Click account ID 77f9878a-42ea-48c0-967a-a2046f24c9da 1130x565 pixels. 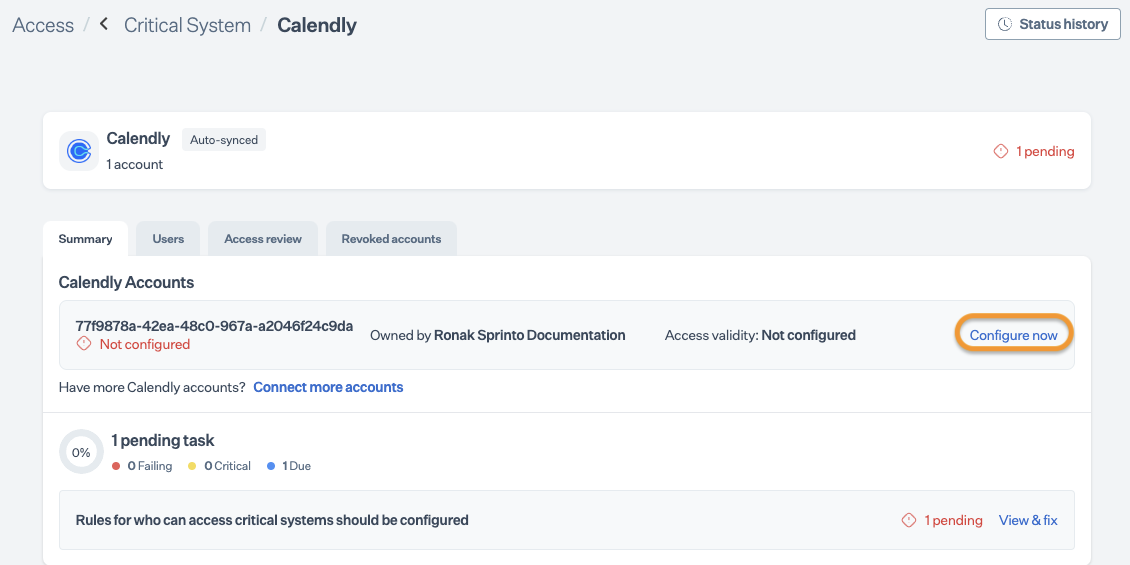coord(214,326)
